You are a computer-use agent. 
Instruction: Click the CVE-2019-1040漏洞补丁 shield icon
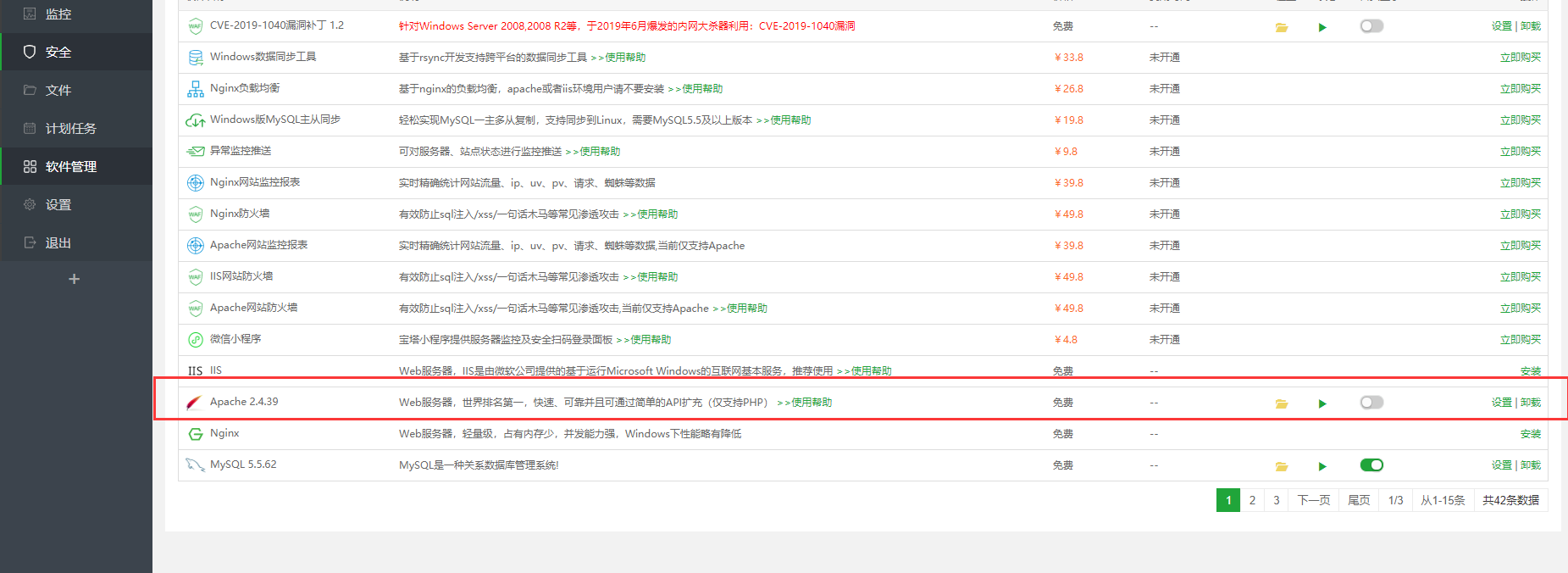[195, 26]
